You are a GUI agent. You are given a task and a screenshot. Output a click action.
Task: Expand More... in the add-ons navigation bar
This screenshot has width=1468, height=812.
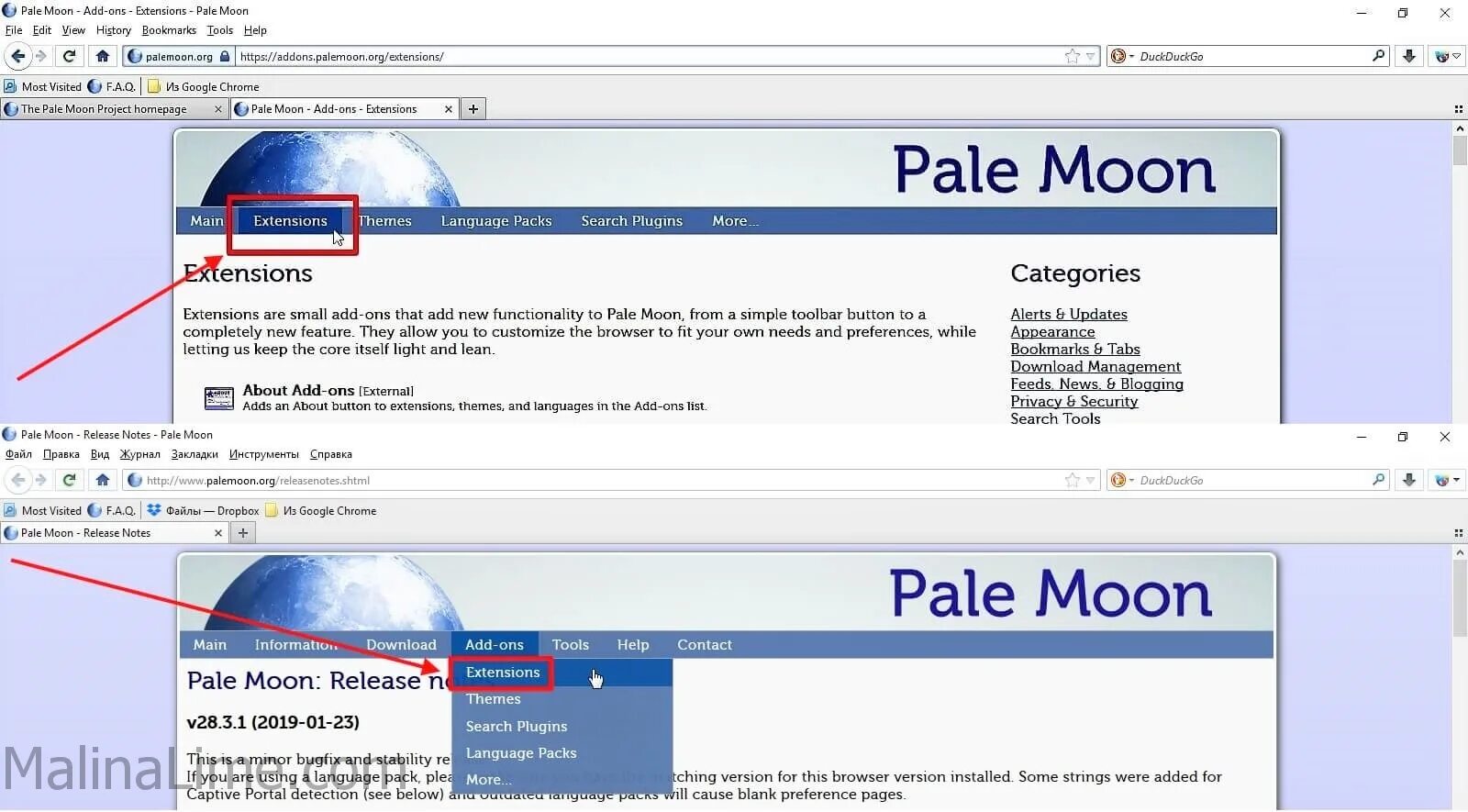pyautogui.click(x=735, y=221)
